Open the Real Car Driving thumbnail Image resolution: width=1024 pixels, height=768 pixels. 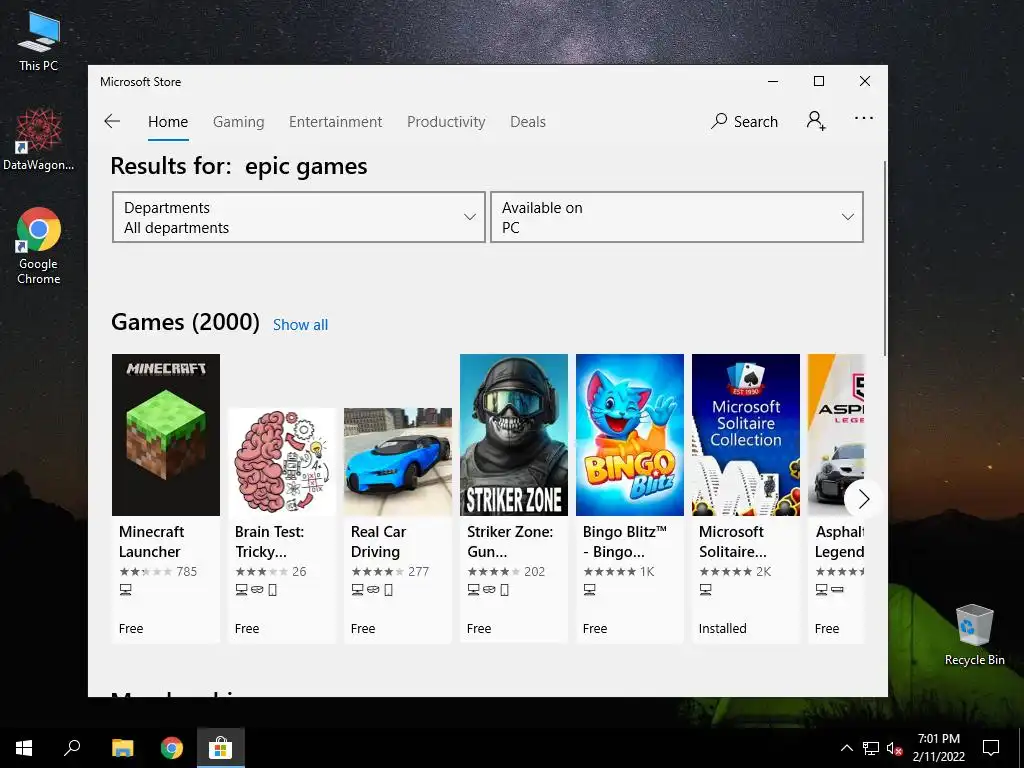(x=398, y=462)
